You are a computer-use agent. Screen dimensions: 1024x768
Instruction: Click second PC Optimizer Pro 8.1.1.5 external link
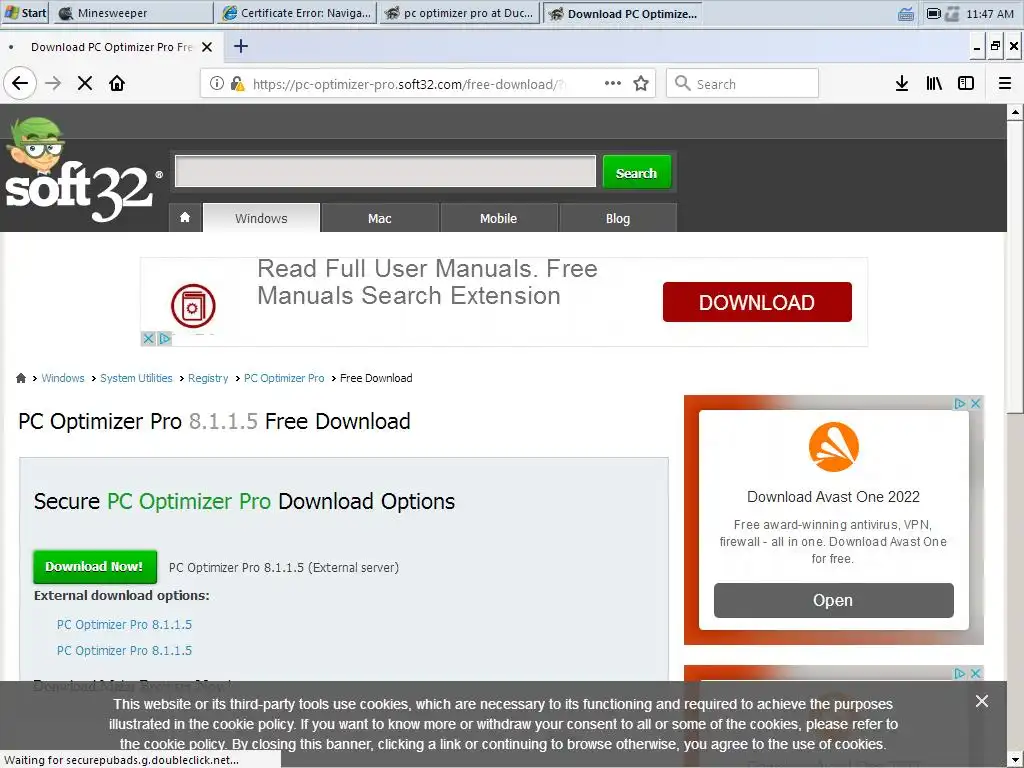pyautogui.click(x=124, y=650)
